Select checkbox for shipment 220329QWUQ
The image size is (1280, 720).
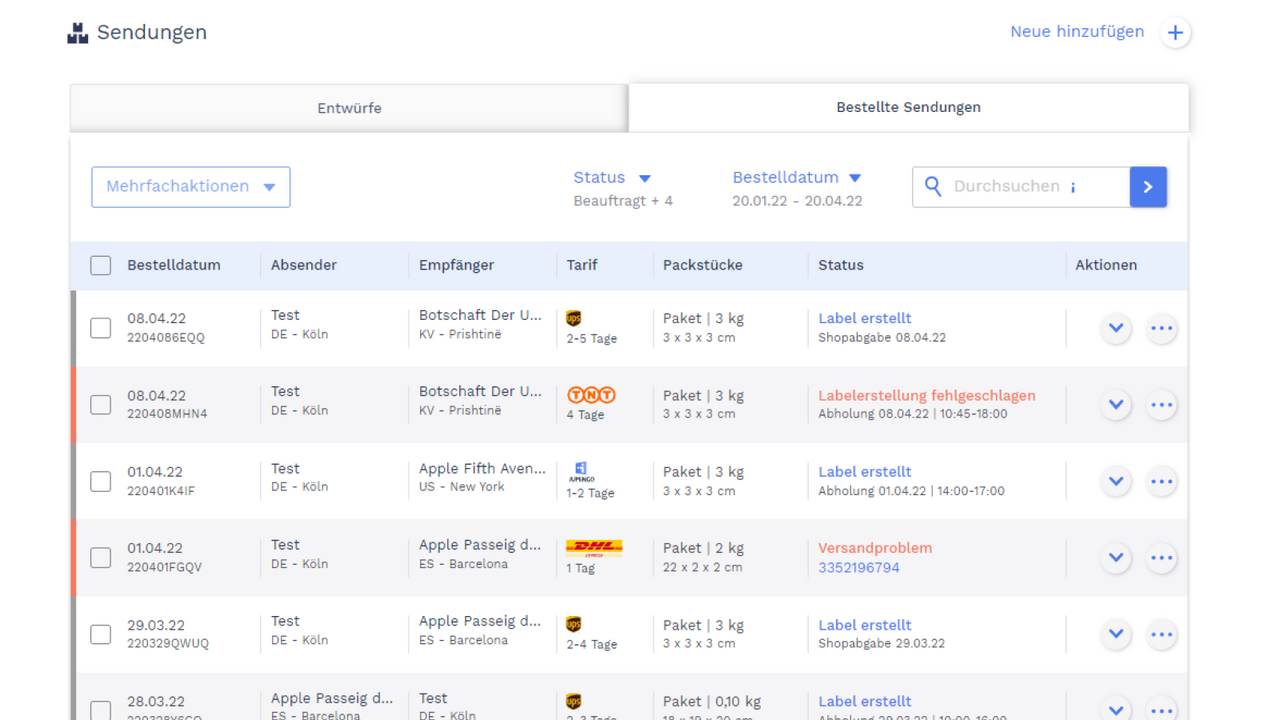tap(101, 634)
